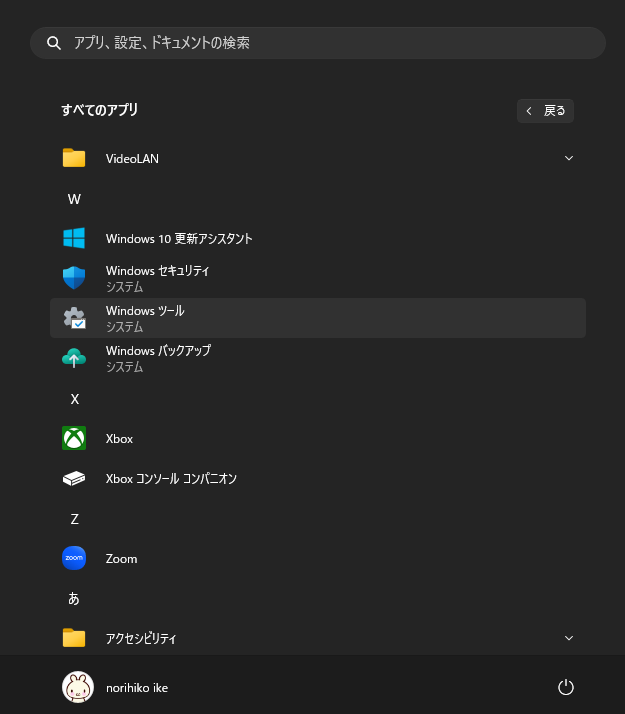
Task: Open Windows ツール
Action: click(x=318, y=318)
